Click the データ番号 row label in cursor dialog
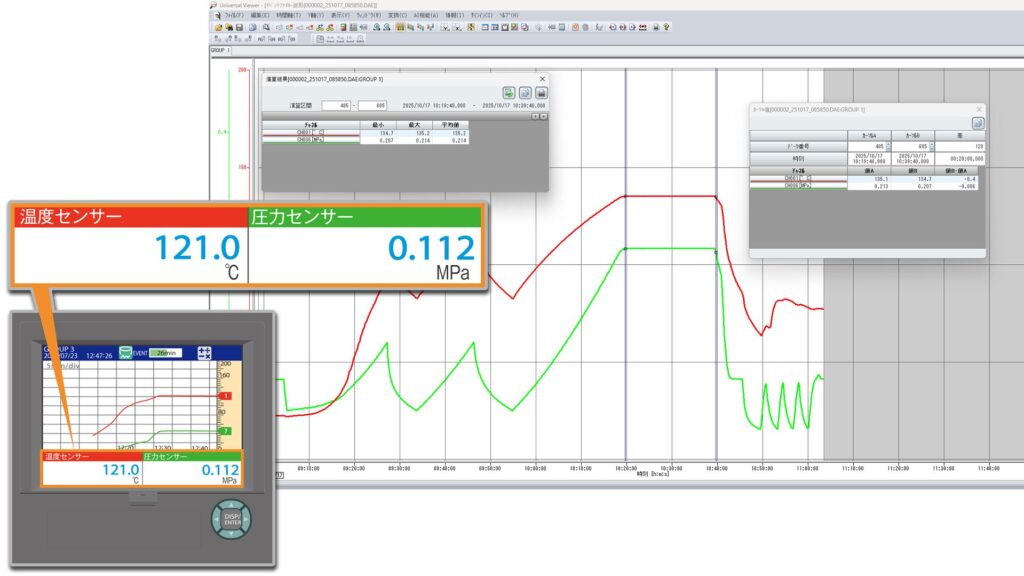 point(798,146)
